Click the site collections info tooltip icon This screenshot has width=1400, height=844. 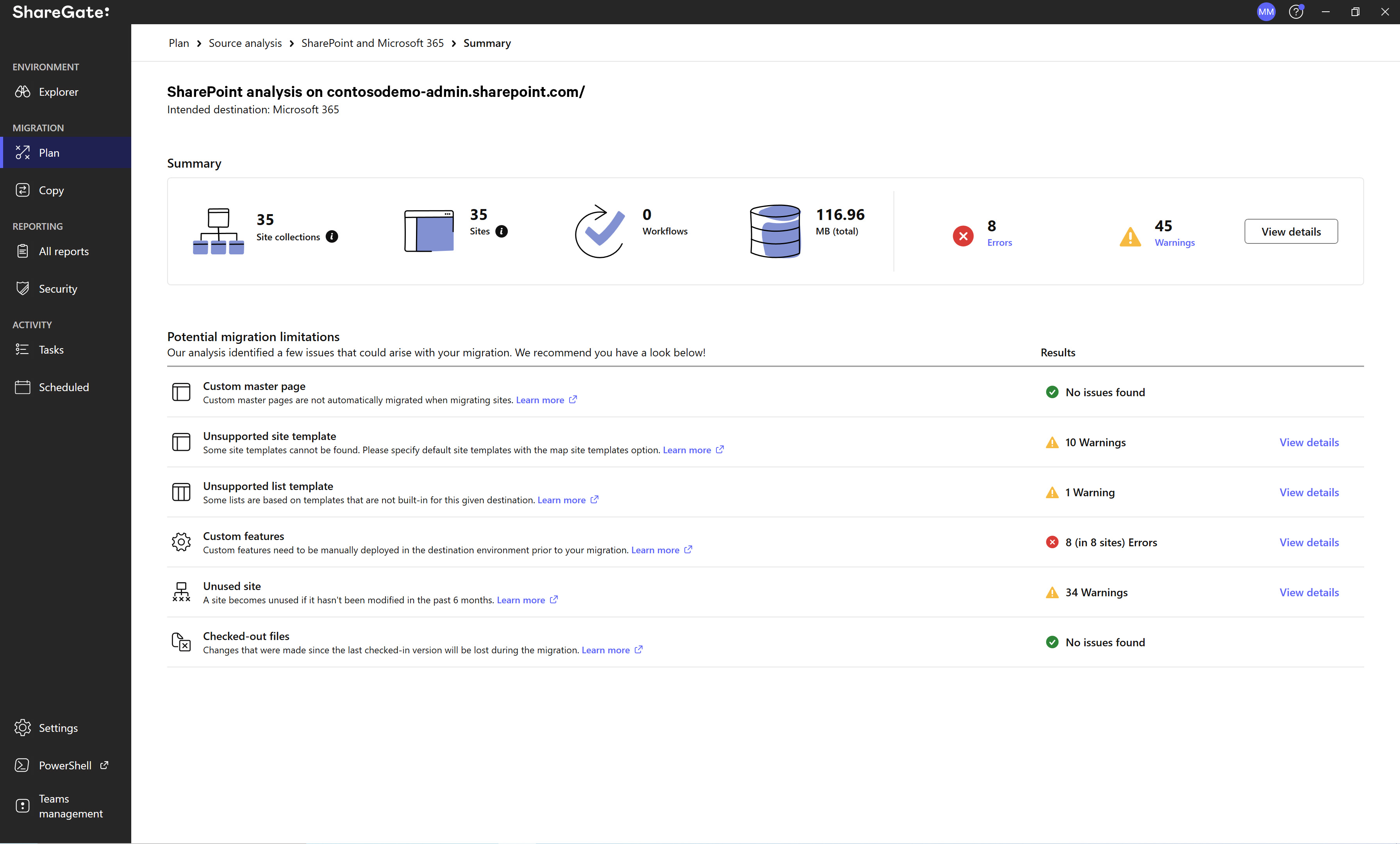pyautogui.click(x=333, y=237)
